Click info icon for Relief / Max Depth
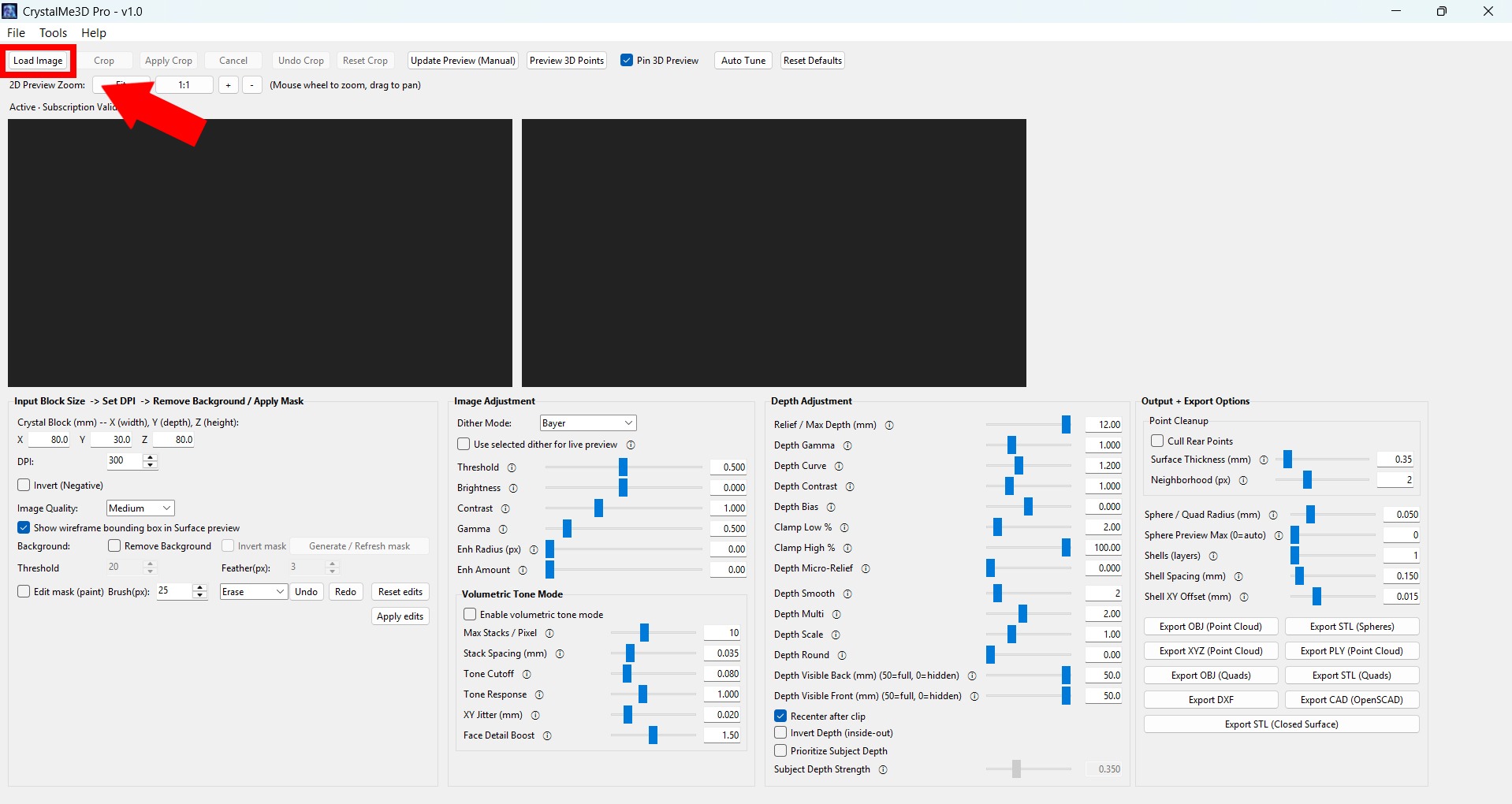Viewport: 1512px width, 804px height. [889, 425]
